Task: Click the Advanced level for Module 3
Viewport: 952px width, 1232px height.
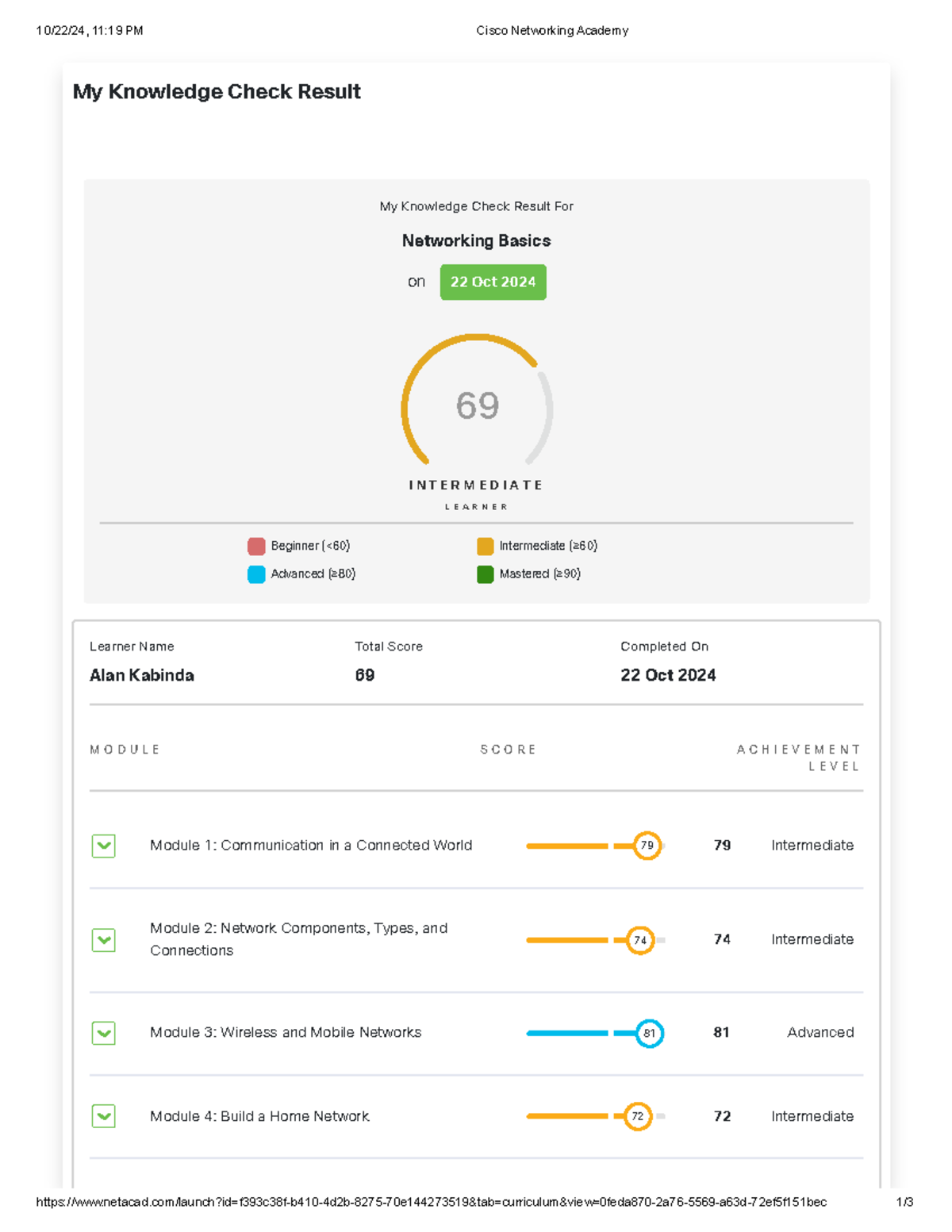Action: pos(820,1033)
